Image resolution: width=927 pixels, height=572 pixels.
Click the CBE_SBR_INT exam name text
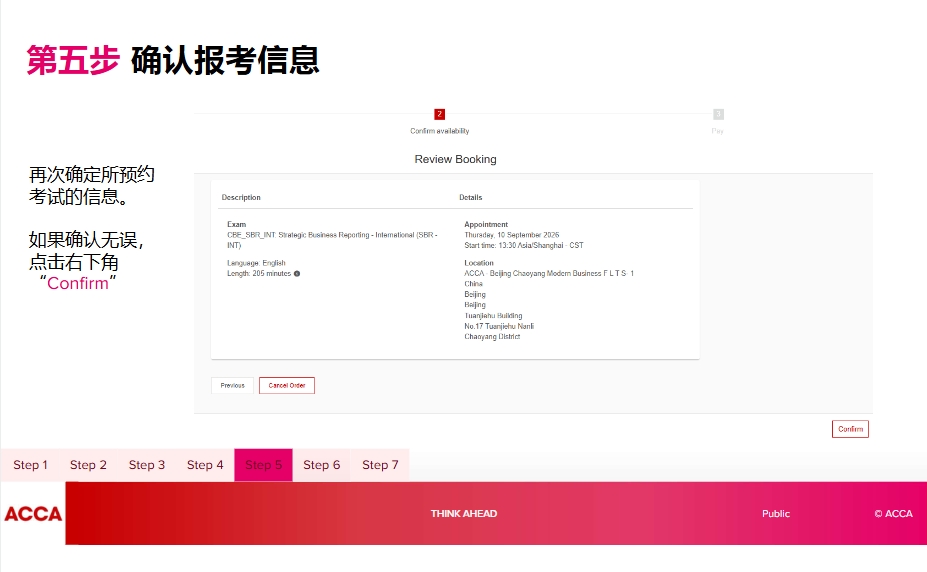[332, 240]
